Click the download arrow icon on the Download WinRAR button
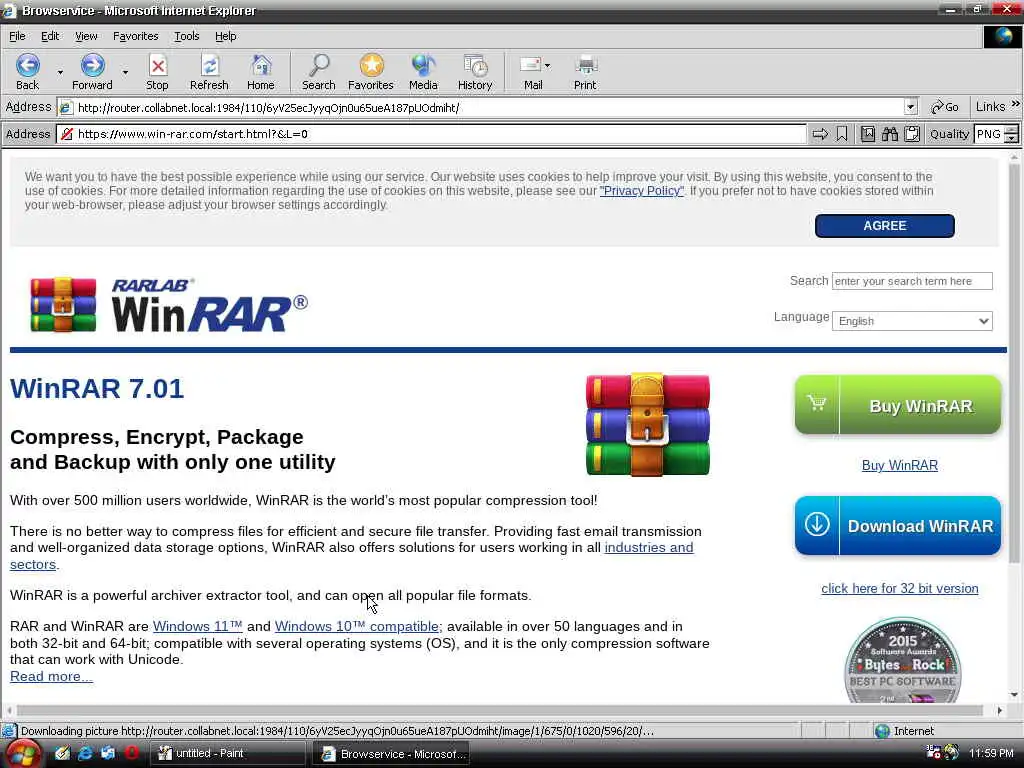The height and width of the screenshot is (768, 1024). click(817, 524)
